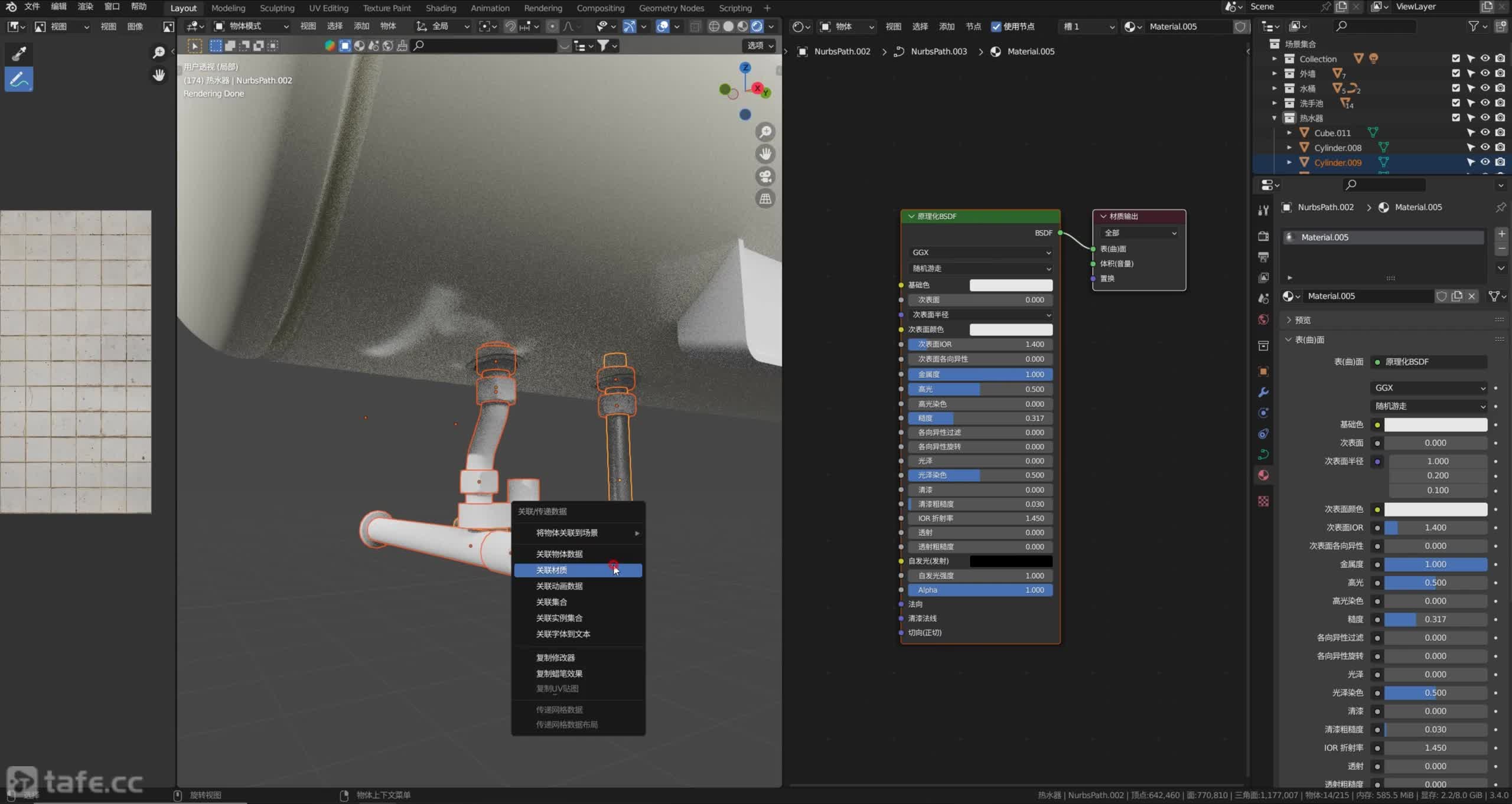The image size is (1512, 804).
Task: Open the 物体模式 mode dropdown
Action: (252, 27)
